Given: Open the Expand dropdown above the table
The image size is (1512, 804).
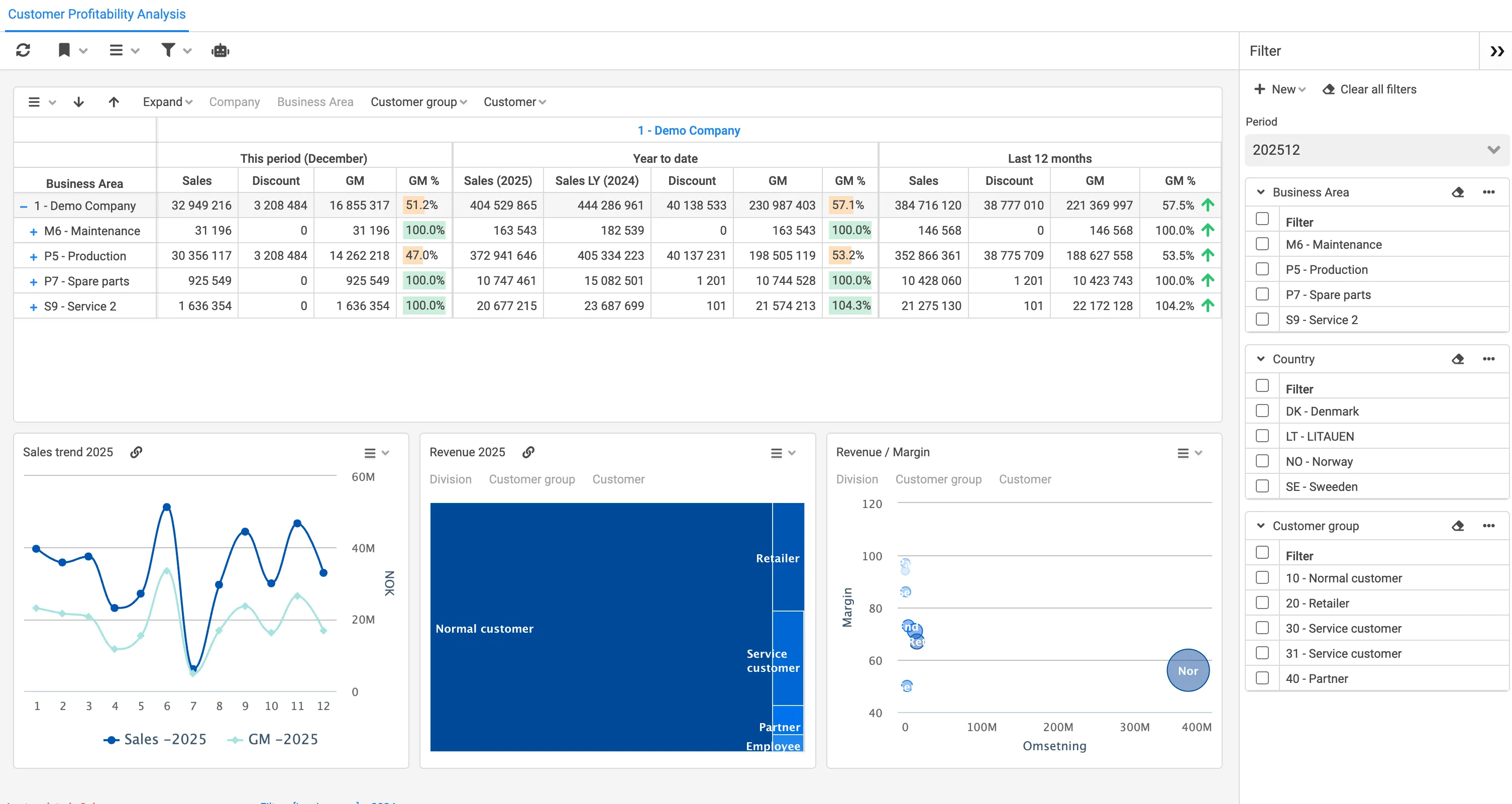Looking at the screenshot, I should (x=167, y=102).
